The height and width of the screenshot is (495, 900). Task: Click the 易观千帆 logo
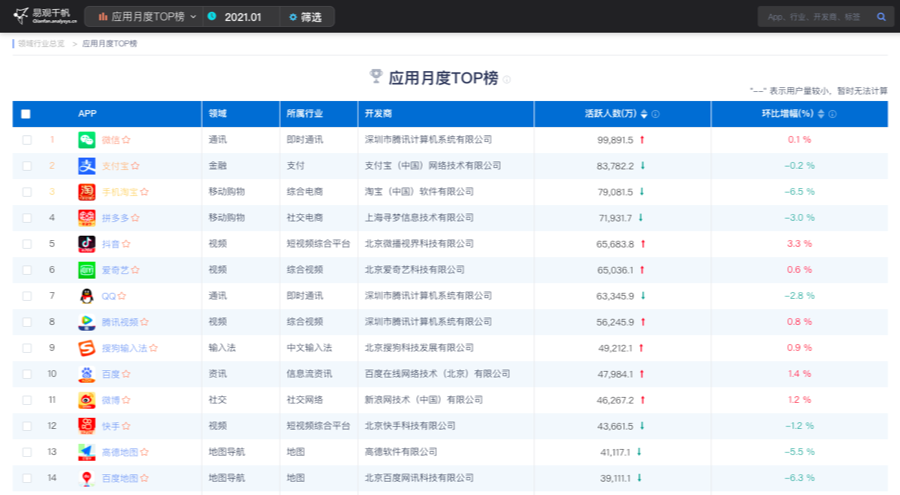pyautogui.click(x=45, y=16)
